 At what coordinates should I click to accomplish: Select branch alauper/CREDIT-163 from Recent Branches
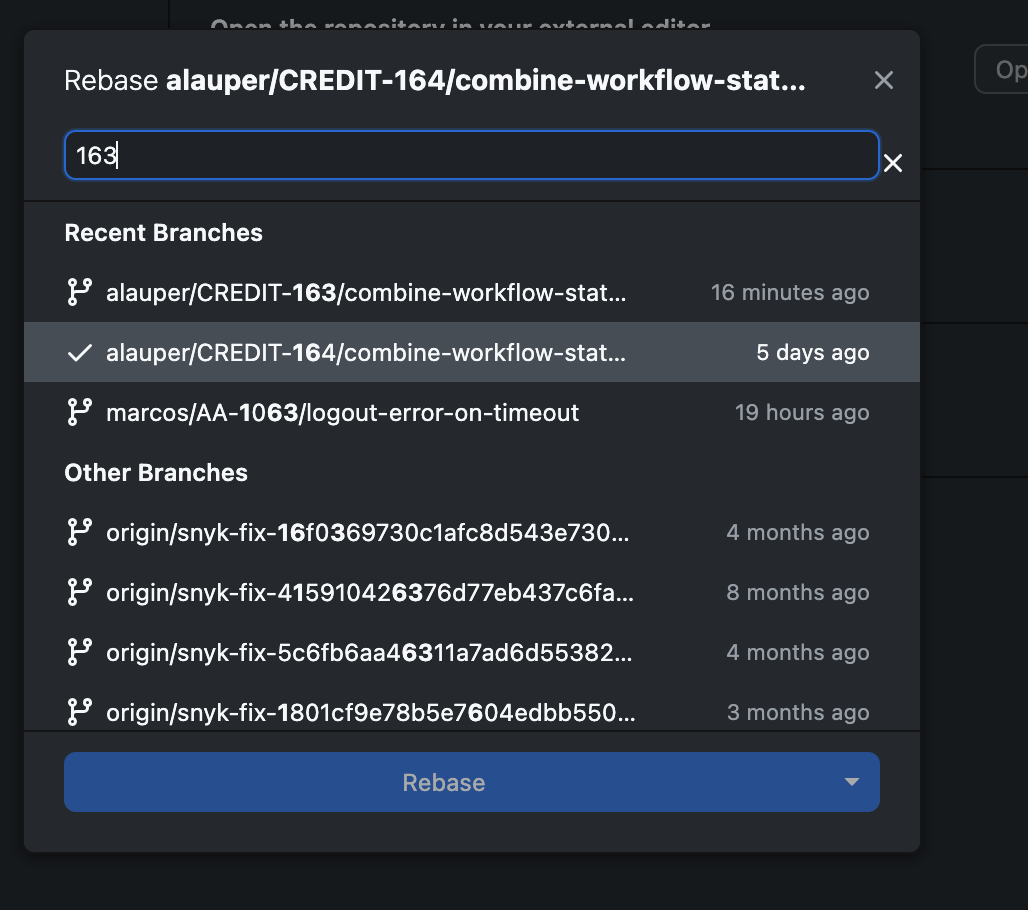366,292
